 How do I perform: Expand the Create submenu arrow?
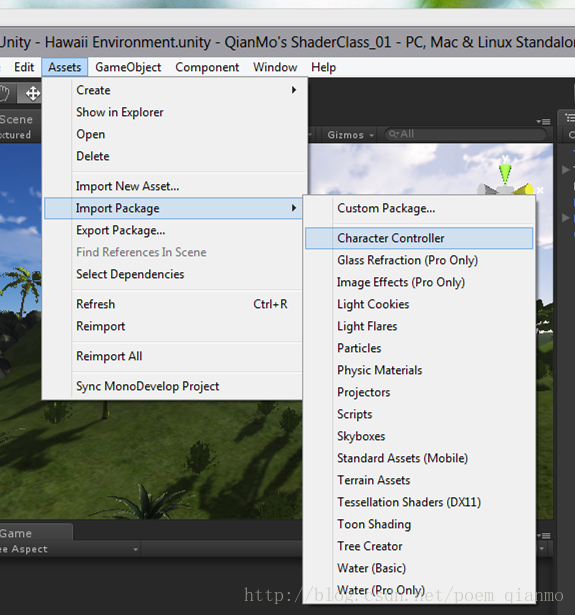294,90
